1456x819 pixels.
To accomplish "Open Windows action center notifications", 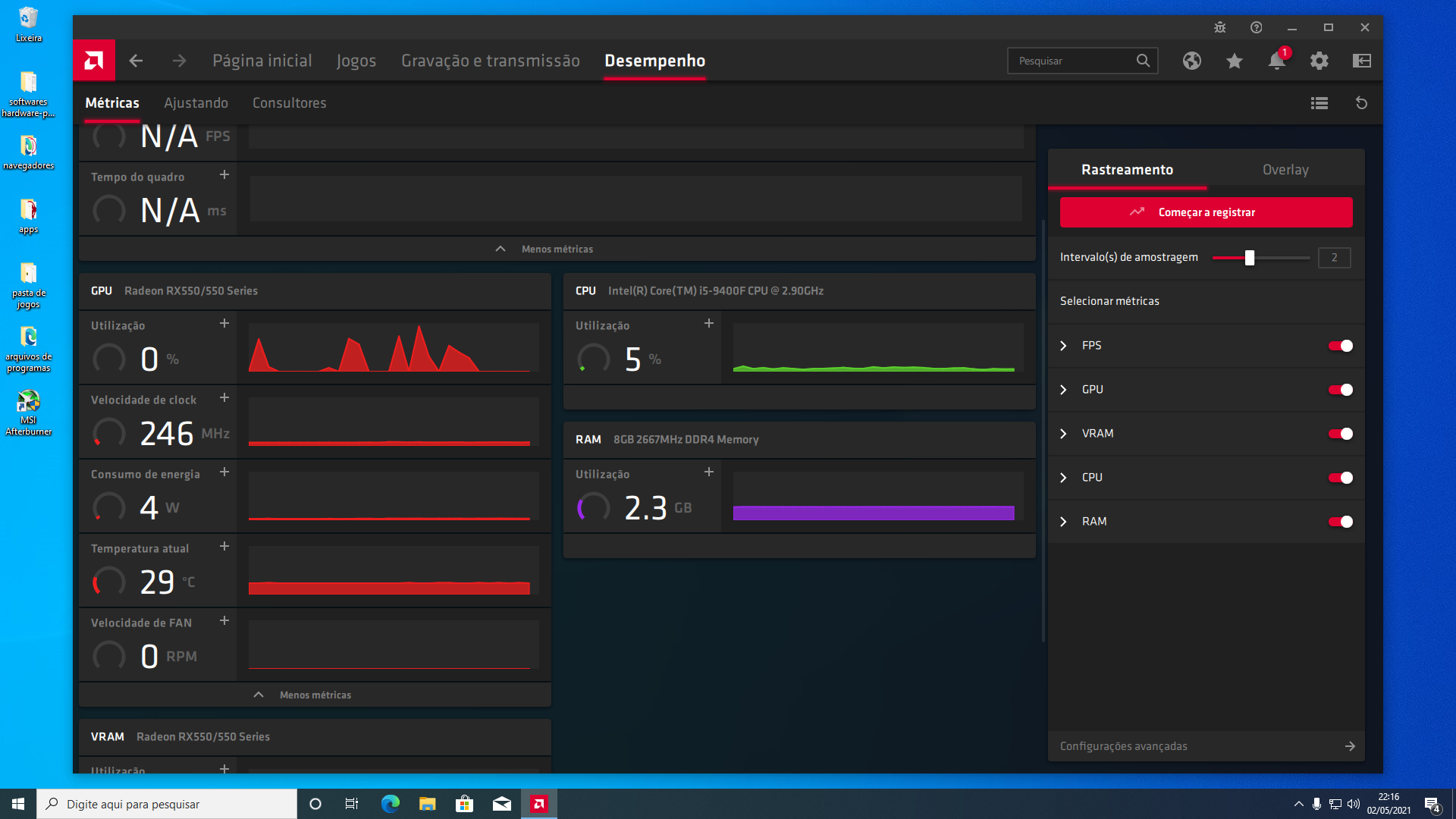I will tap(1432, 804).
